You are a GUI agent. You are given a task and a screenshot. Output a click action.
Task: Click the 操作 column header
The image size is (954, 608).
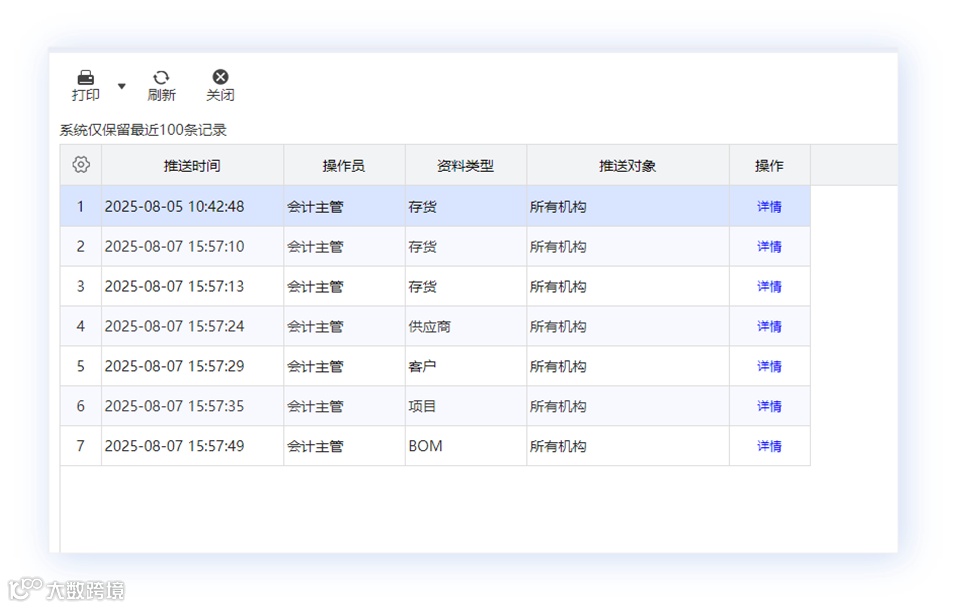pyautogui.click(x=770, y=166)
